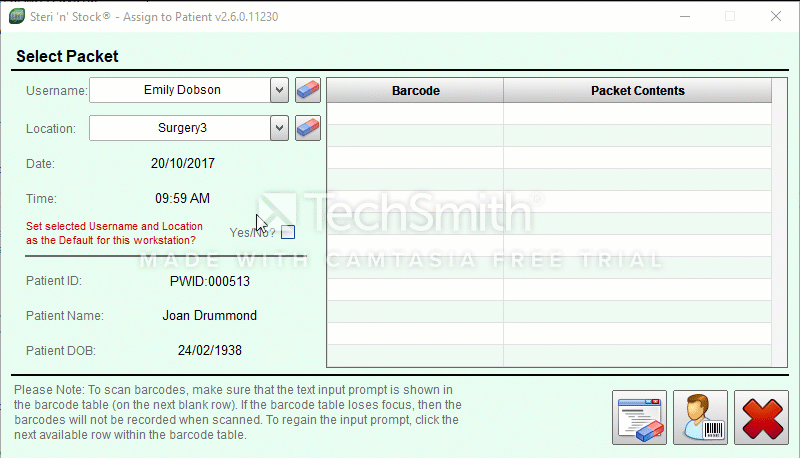Click the Packet Contents column header

[x=637, y=91]
